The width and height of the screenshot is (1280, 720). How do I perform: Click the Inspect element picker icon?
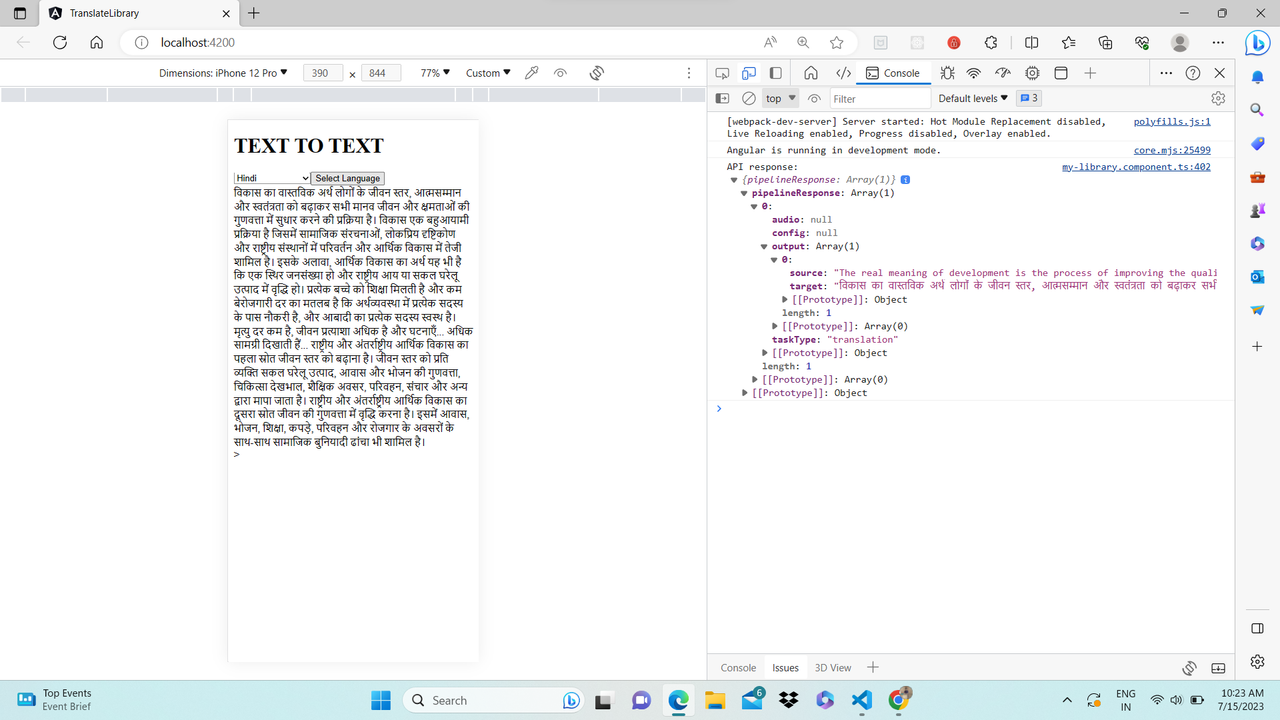coord(722,73)
